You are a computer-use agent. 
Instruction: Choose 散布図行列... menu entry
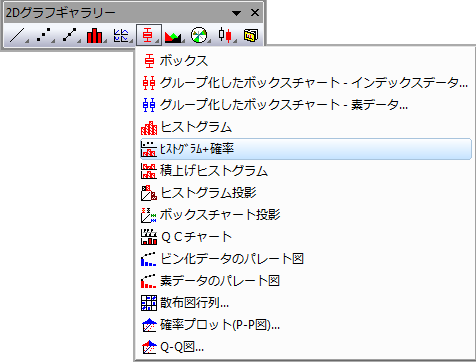tap(306, 303)
